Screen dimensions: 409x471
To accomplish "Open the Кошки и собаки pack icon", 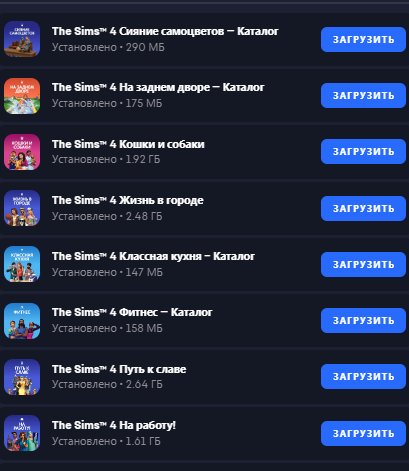I will click(x=22, y=152).
